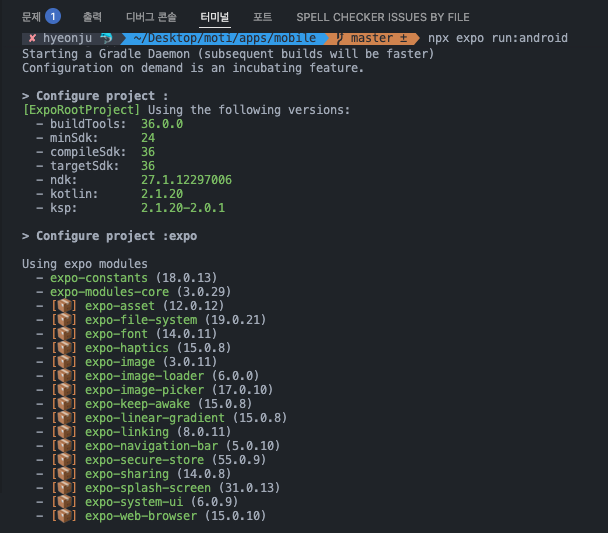Click expo-secure-store module name
608x533 pixels.
[x=144, y=460]
